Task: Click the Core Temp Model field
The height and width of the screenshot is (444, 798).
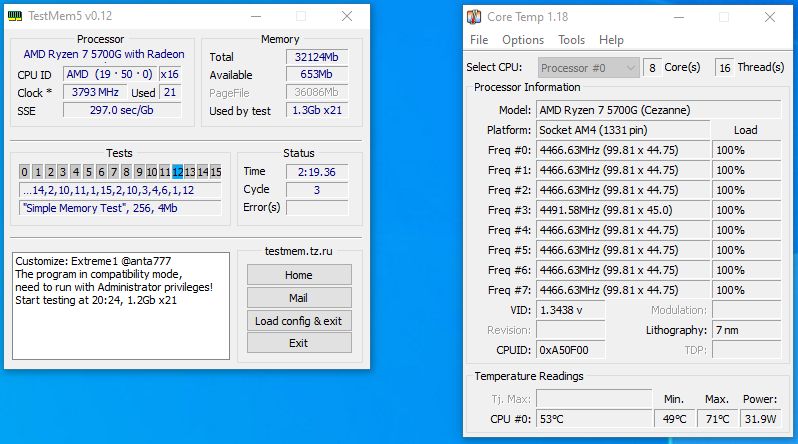Action: click(622, 110)
